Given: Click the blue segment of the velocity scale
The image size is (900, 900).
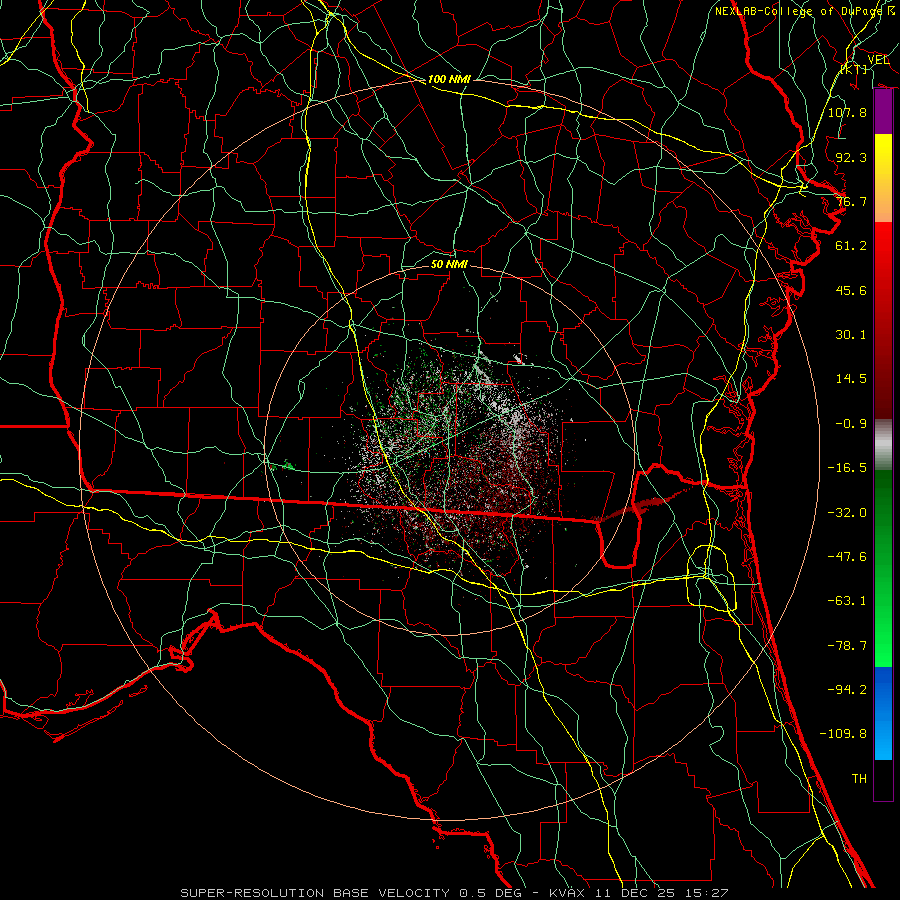Looking at the screenshot, I should [883, 713].
